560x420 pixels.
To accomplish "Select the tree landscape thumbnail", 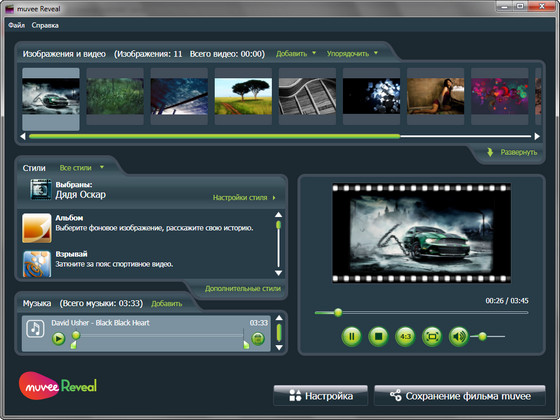I will coord(243,96).
